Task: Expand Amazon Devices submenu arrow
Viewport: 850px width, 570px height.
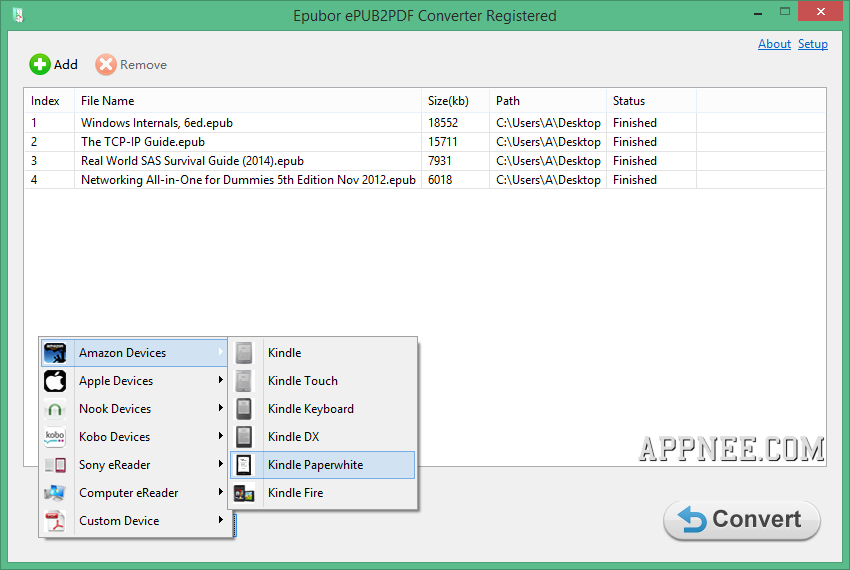Action: (221, 352)
